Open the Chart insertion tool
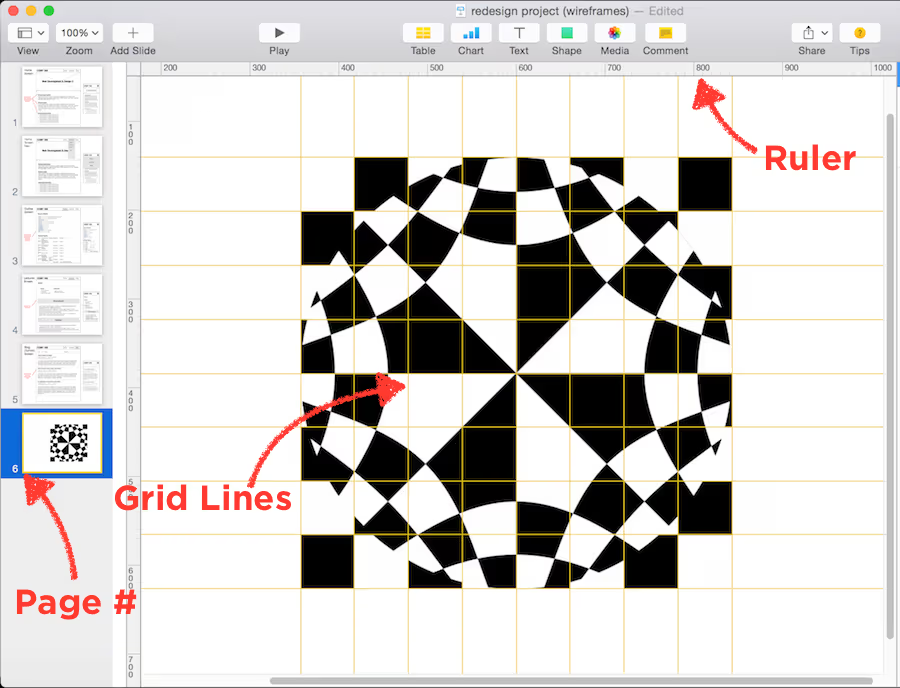The width and height of the screenshot is (900, 688). [471, 33]
